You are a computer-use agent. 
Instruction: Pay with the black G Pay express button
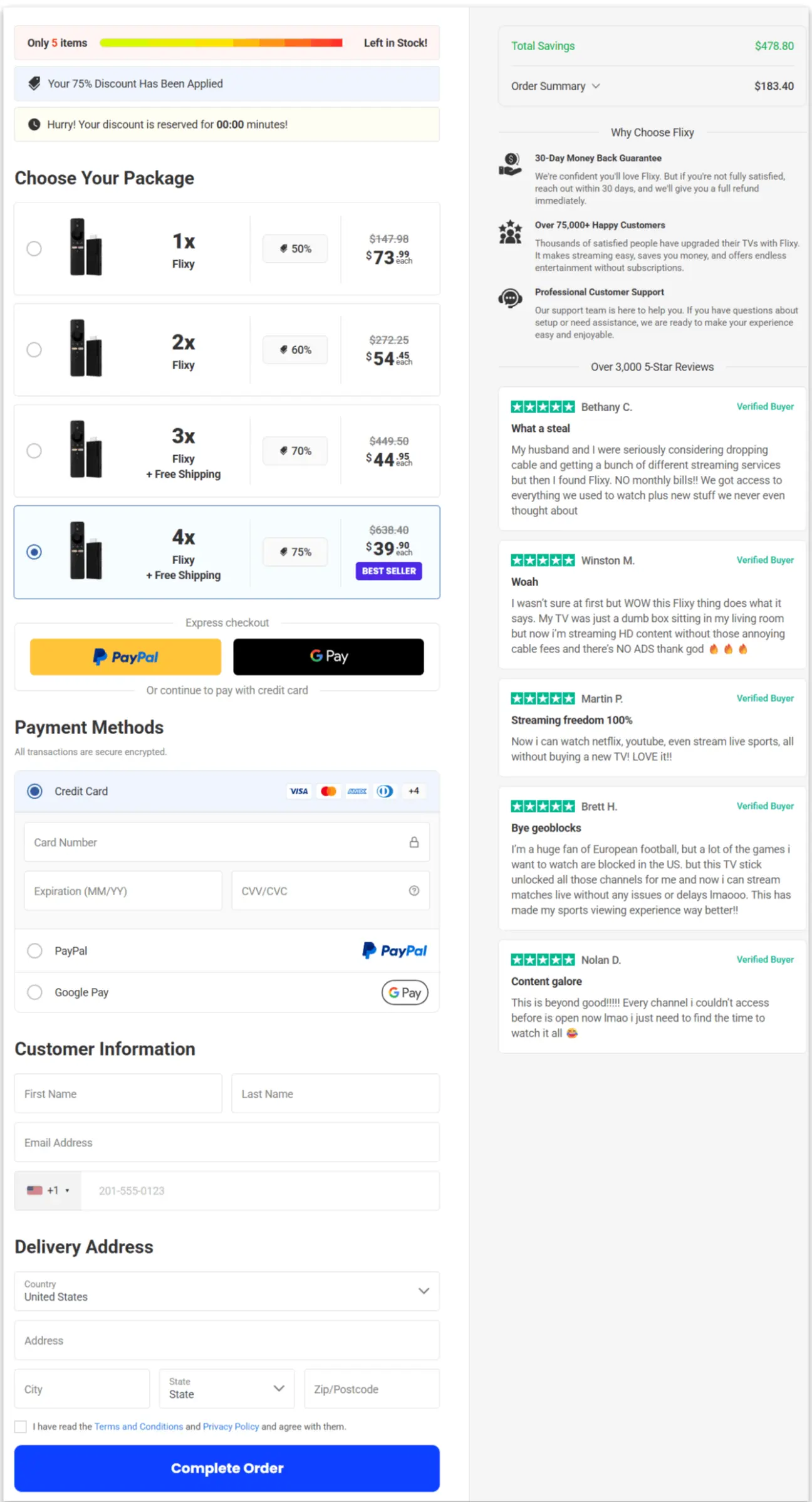click(x=328, y=657)
